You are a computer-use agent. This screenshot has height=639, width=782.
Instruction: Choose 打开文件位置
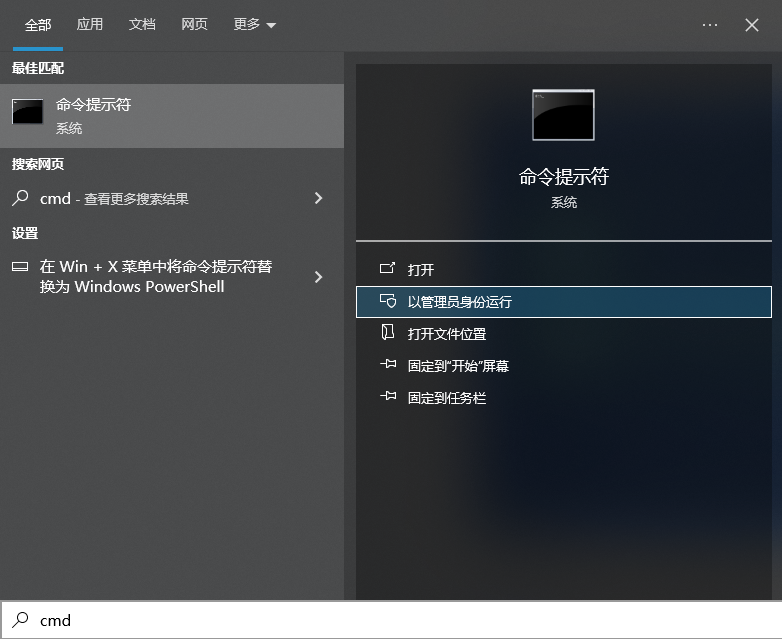click(x=564, y=334)
